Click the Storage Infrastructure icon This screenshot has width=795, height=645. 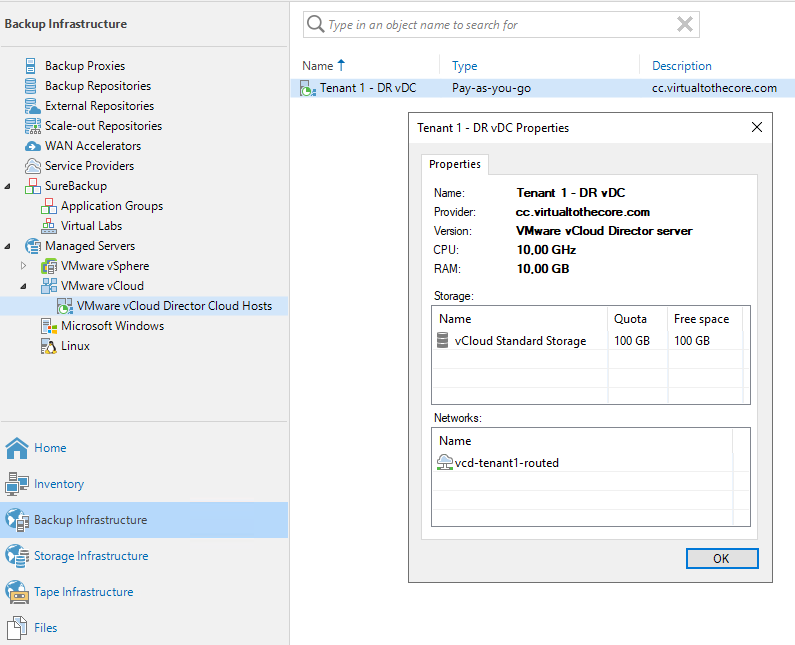tap(17, 556)
